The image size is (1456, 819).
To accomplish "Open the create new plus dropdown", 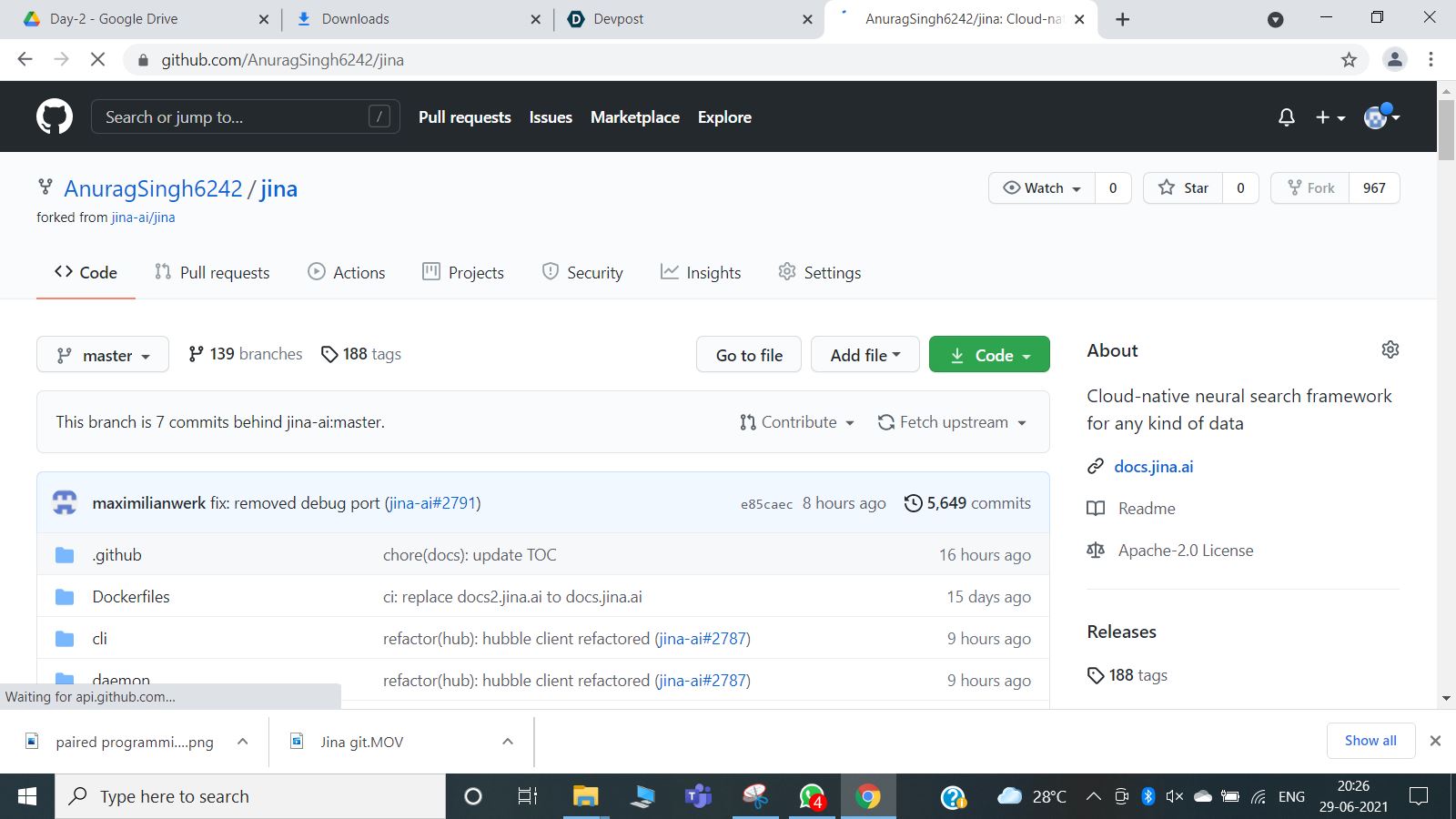I will 1330,117.
